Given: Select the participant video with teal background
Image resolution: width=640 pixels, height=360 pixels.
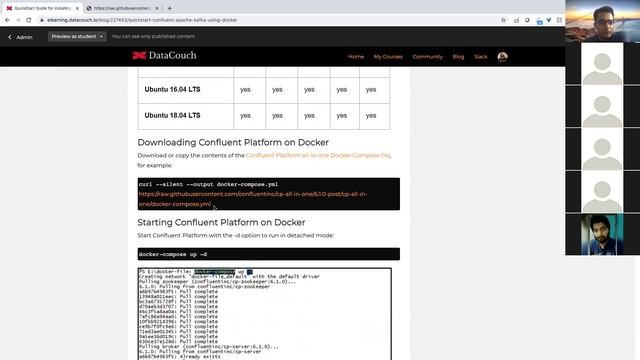Looking at the screenshot, I should (602, 234).
